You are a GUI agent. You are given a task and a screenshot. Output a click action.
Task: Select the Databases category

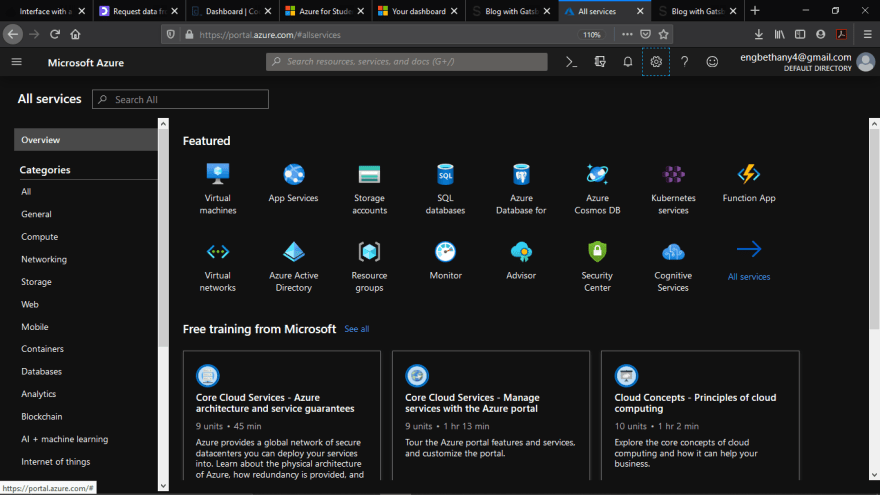point(42,371)
